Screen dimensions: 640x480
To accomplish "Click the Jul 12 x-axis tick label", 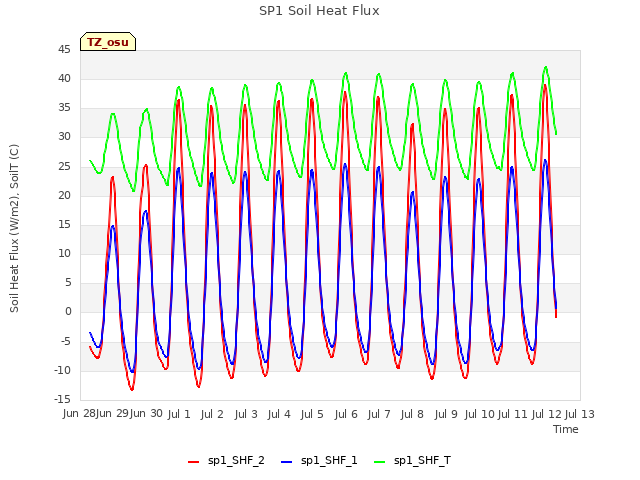I will pyautogui.click(x=546, y=414).
